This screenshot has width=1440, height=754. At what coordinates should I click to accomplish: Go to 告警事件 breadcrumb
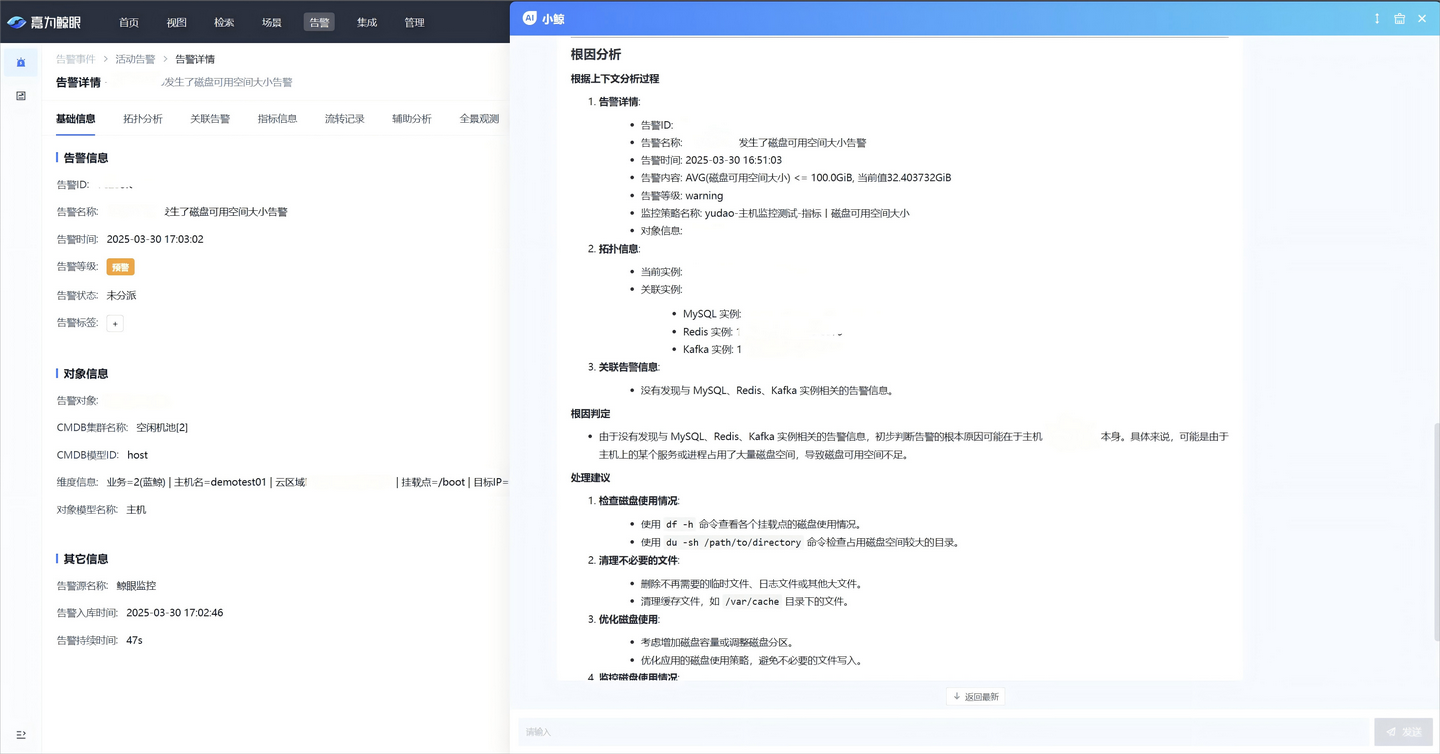[x=76, y=59]
